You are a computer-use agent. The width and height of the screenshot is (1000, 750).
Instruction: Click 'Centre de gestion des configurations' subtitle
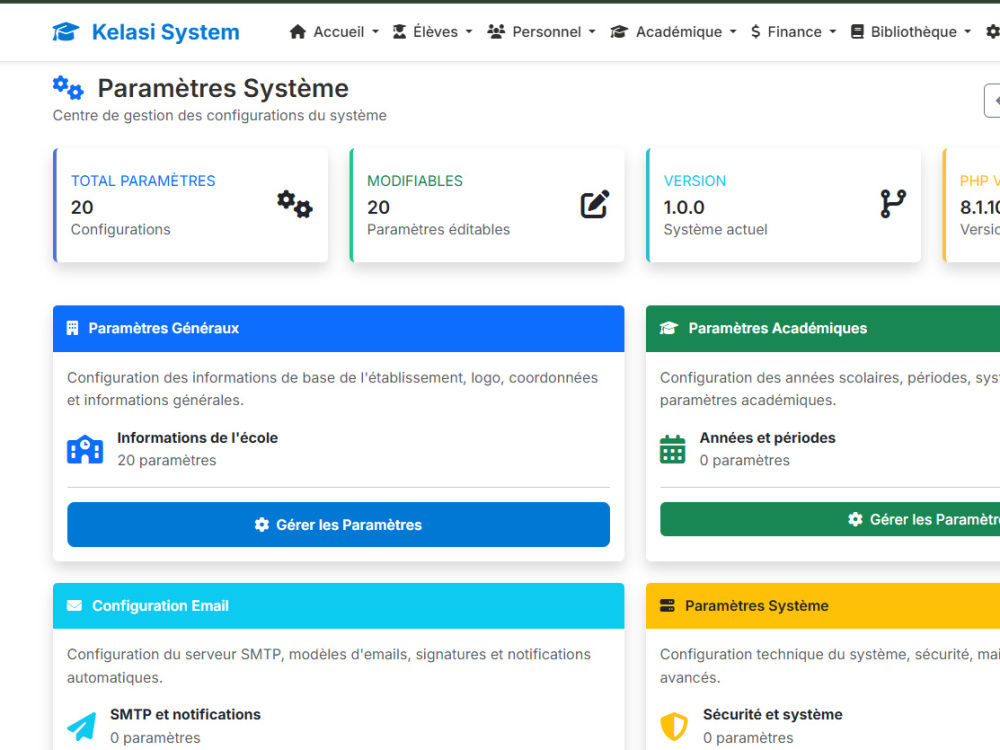coord(219,115)
